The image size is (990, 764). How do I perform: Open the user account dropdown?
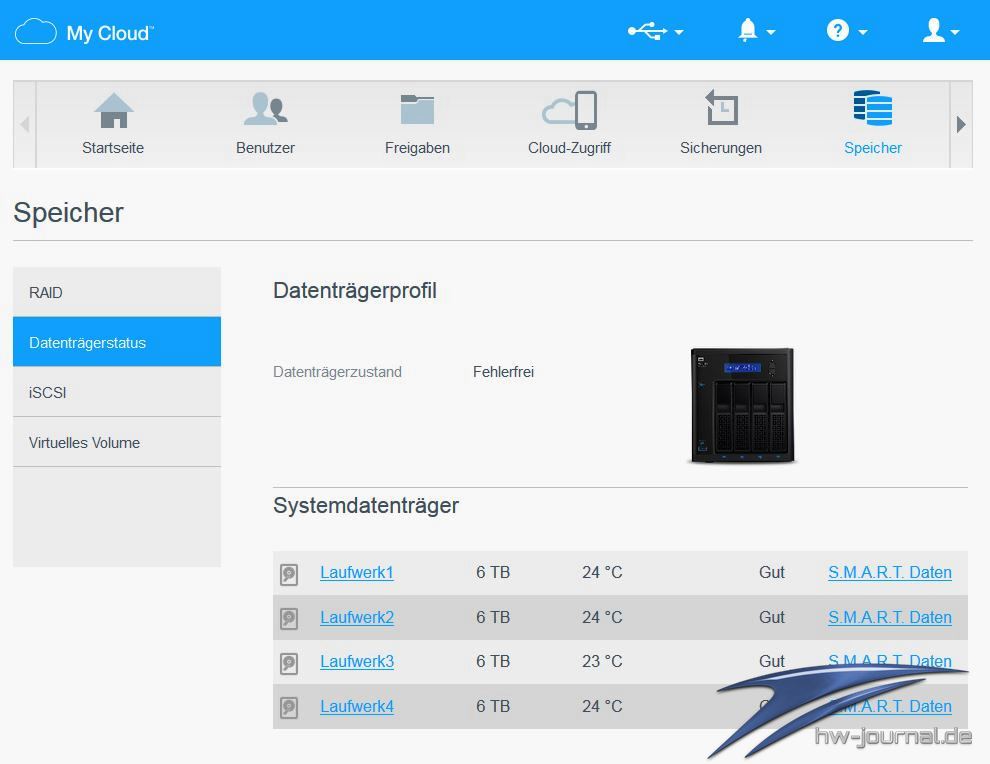coord(940,32)
